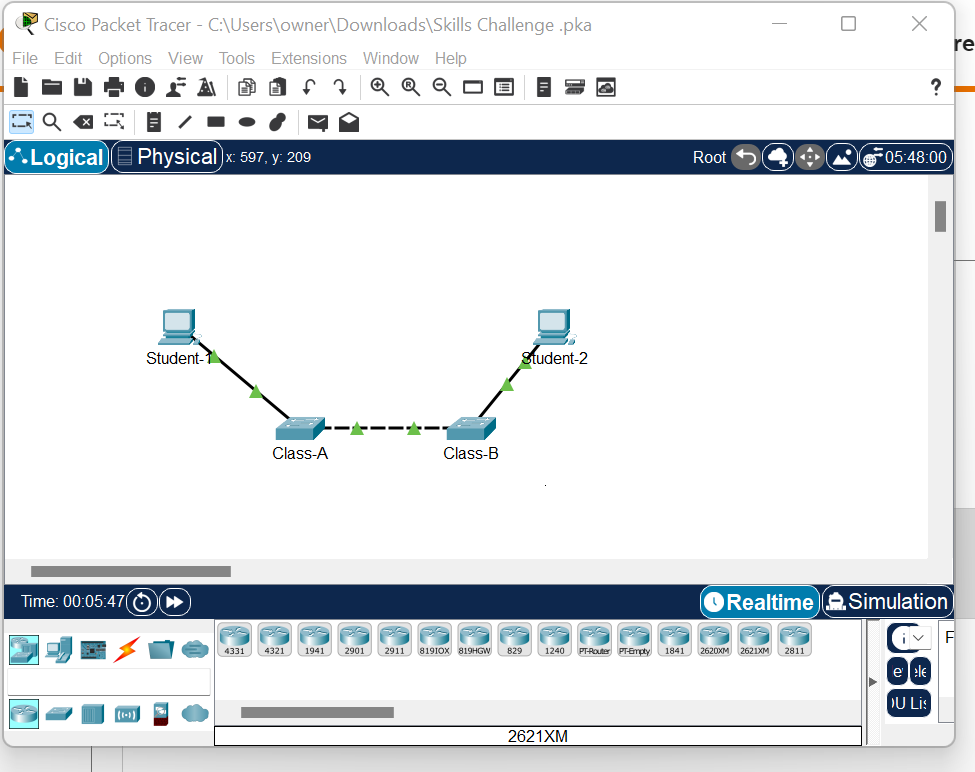The image size is (975, 772).
Task: Click the Class-B switch
Action: [x=471, y=428]
